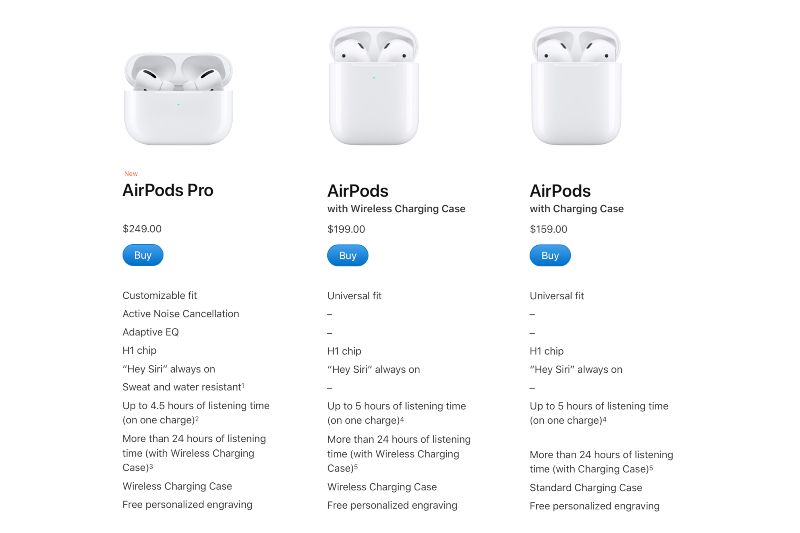This screenshot has height=533, width=800.
Task: Open the AirPods Pro product image
Action: coord(179,98)
